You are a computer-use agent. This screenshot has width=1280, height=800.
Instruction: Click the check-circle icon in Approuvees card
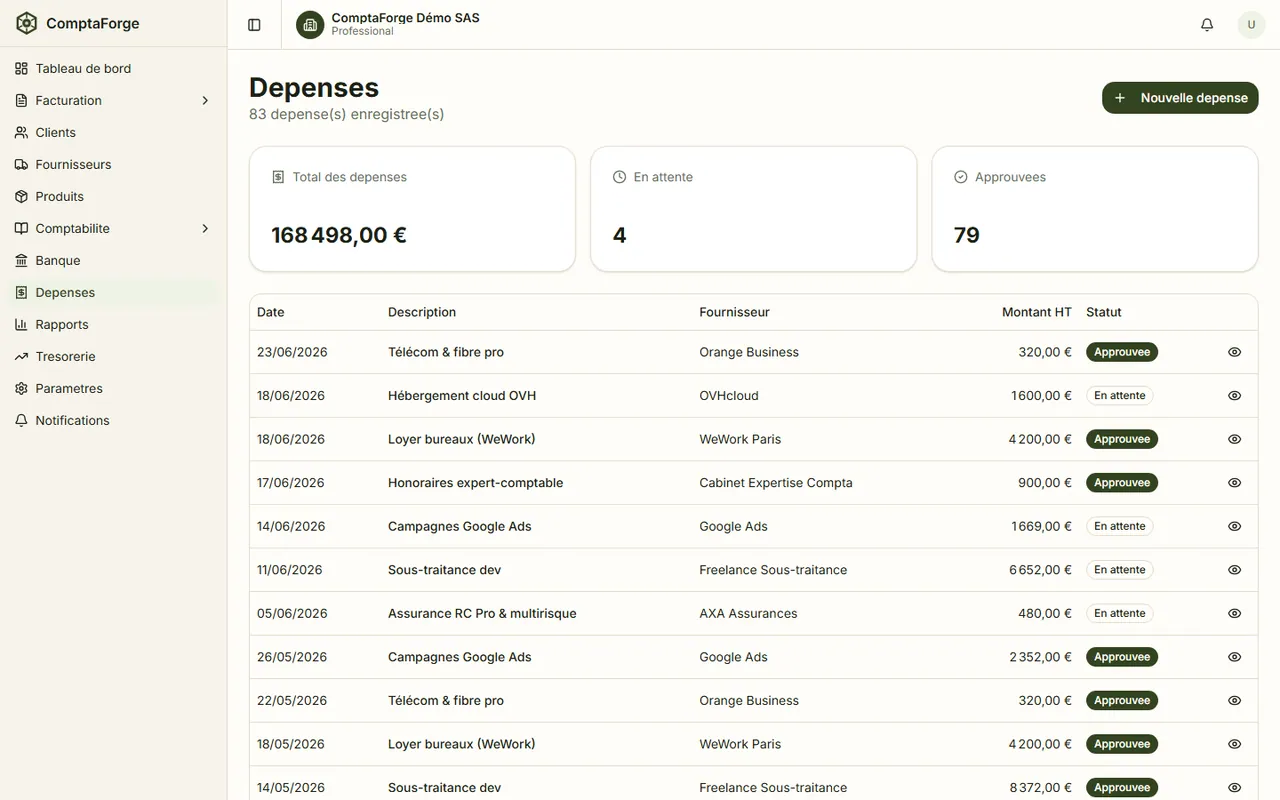961,177
